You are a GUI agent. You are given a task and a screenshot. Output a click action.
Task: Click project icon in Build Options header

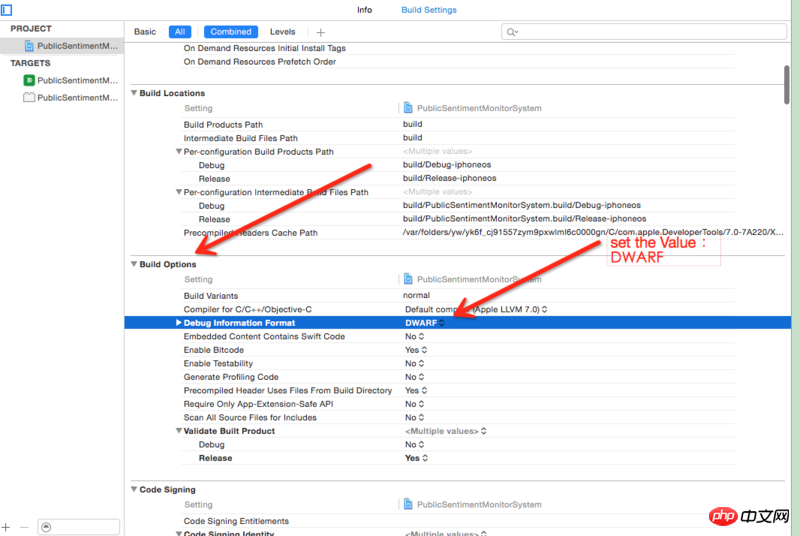tap(408, 279)
